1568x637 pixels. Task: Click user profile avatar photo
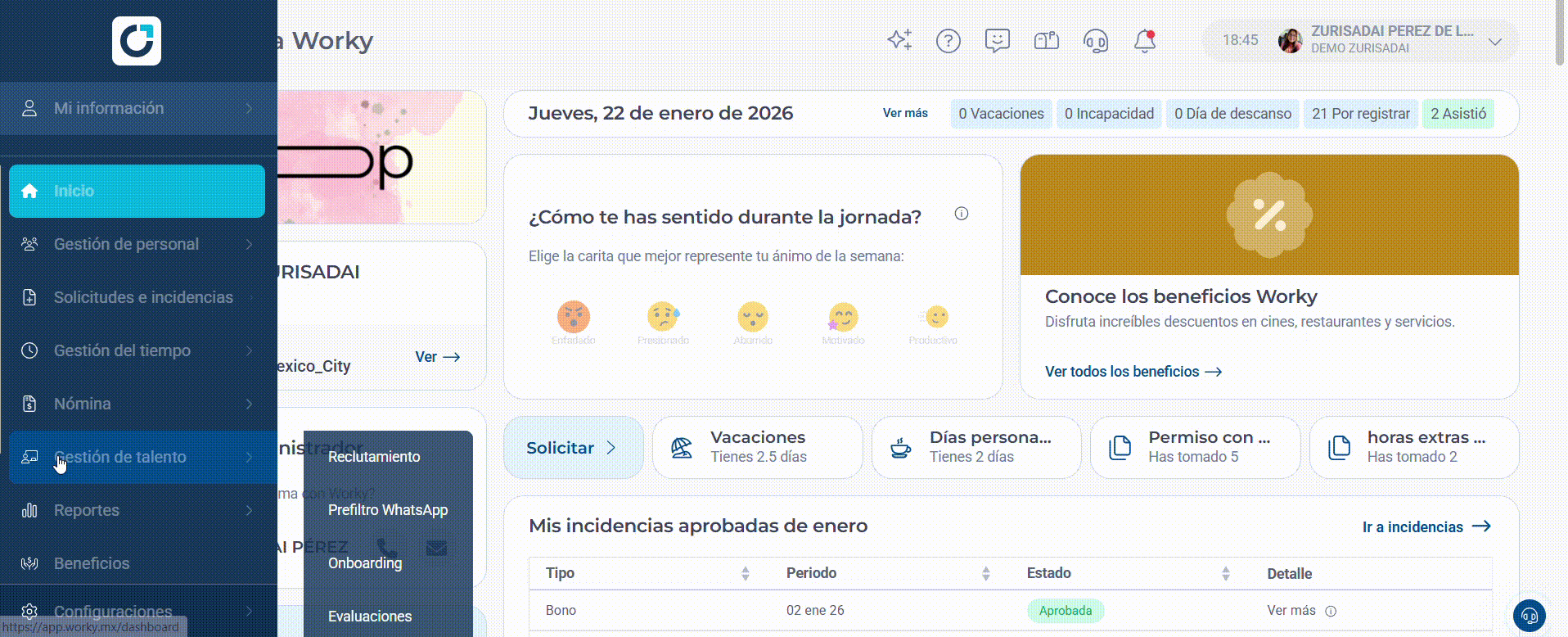coord(1291,40)
